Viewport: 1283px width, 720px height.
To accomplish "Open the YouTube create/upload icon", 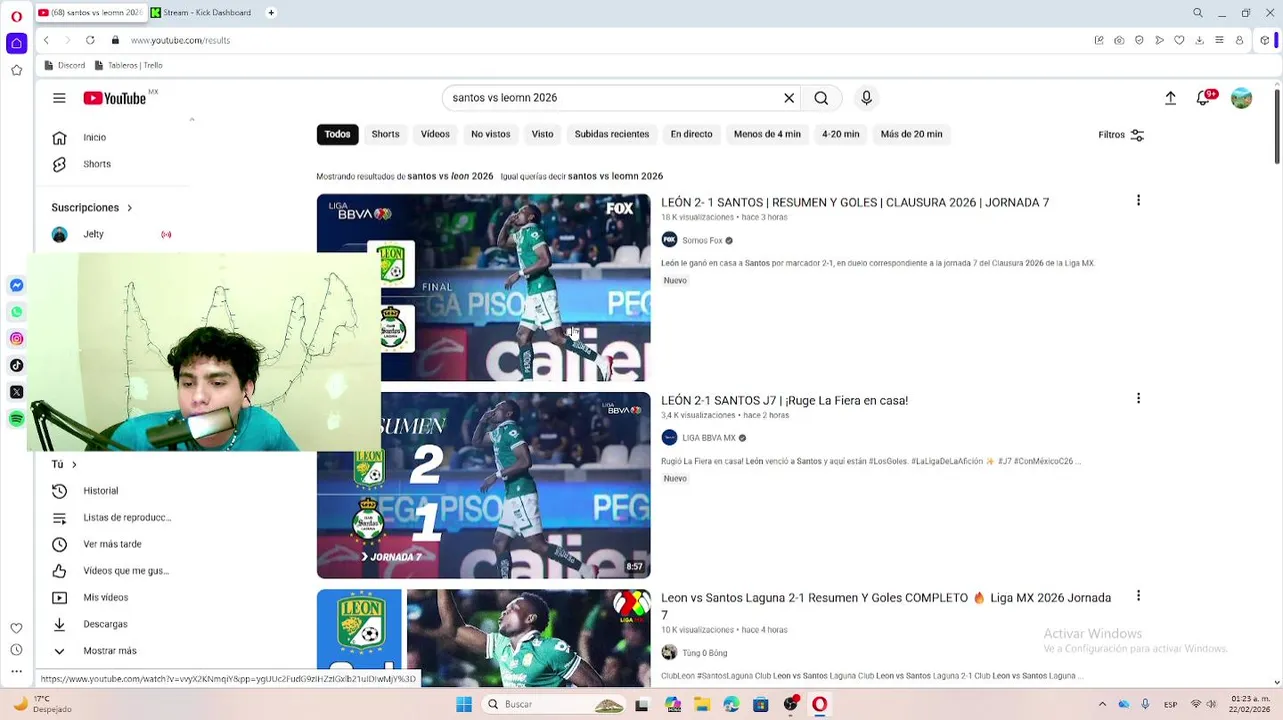I will 1170,98.
